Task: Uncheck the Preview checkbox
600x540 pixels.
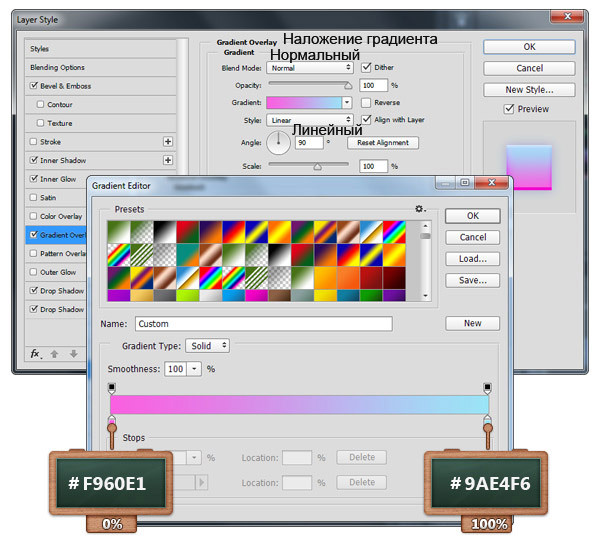Action: 509,109
